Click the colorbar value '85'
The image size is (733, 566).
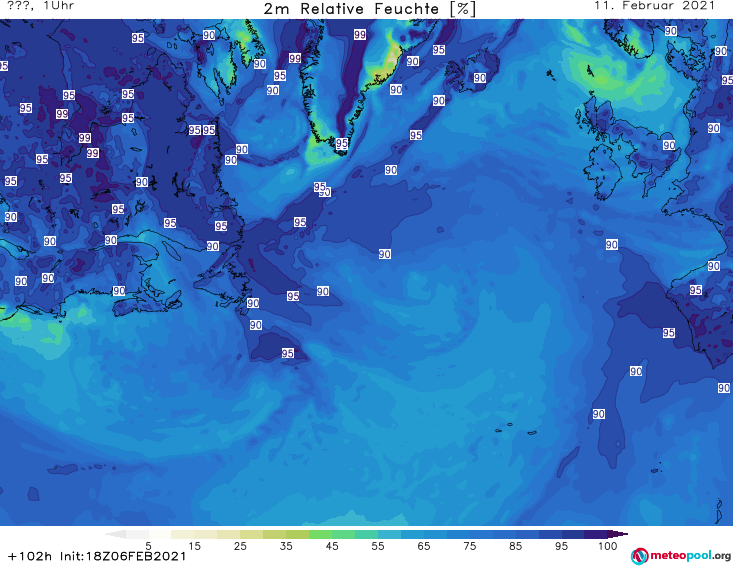tap(515, 546)
